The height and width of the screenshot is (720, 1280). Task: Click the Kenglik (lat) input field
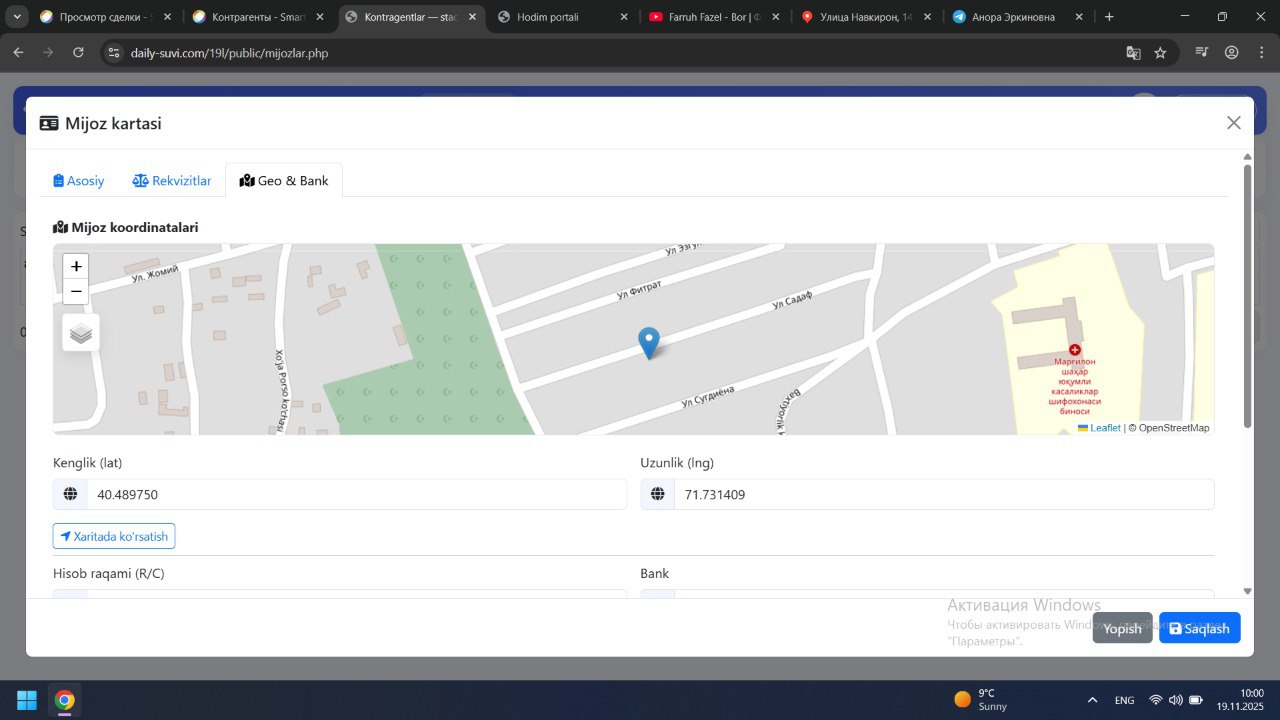pos(355,494)
